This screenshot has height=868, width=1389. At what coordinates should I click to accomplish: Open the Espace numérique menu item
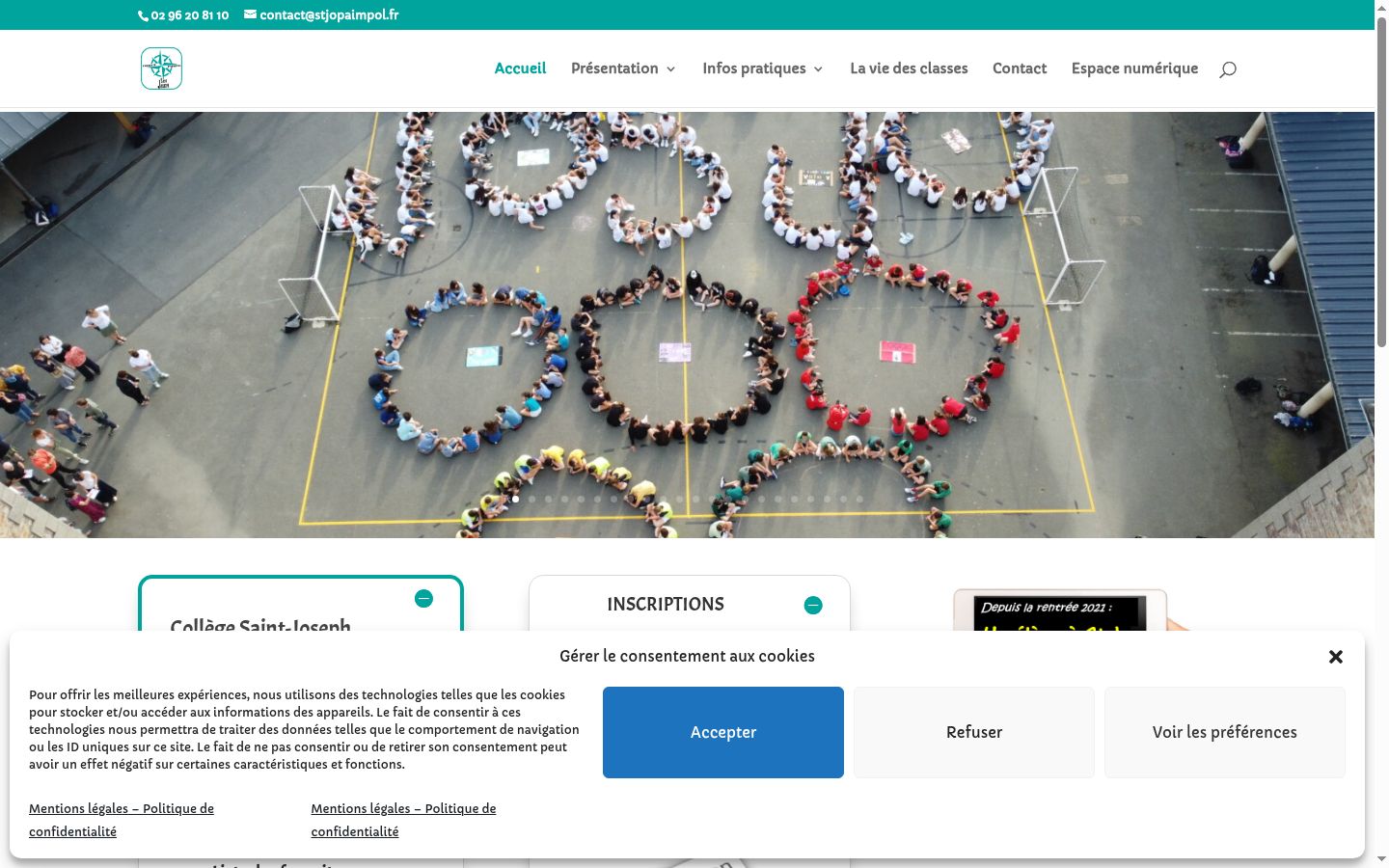1134,68
